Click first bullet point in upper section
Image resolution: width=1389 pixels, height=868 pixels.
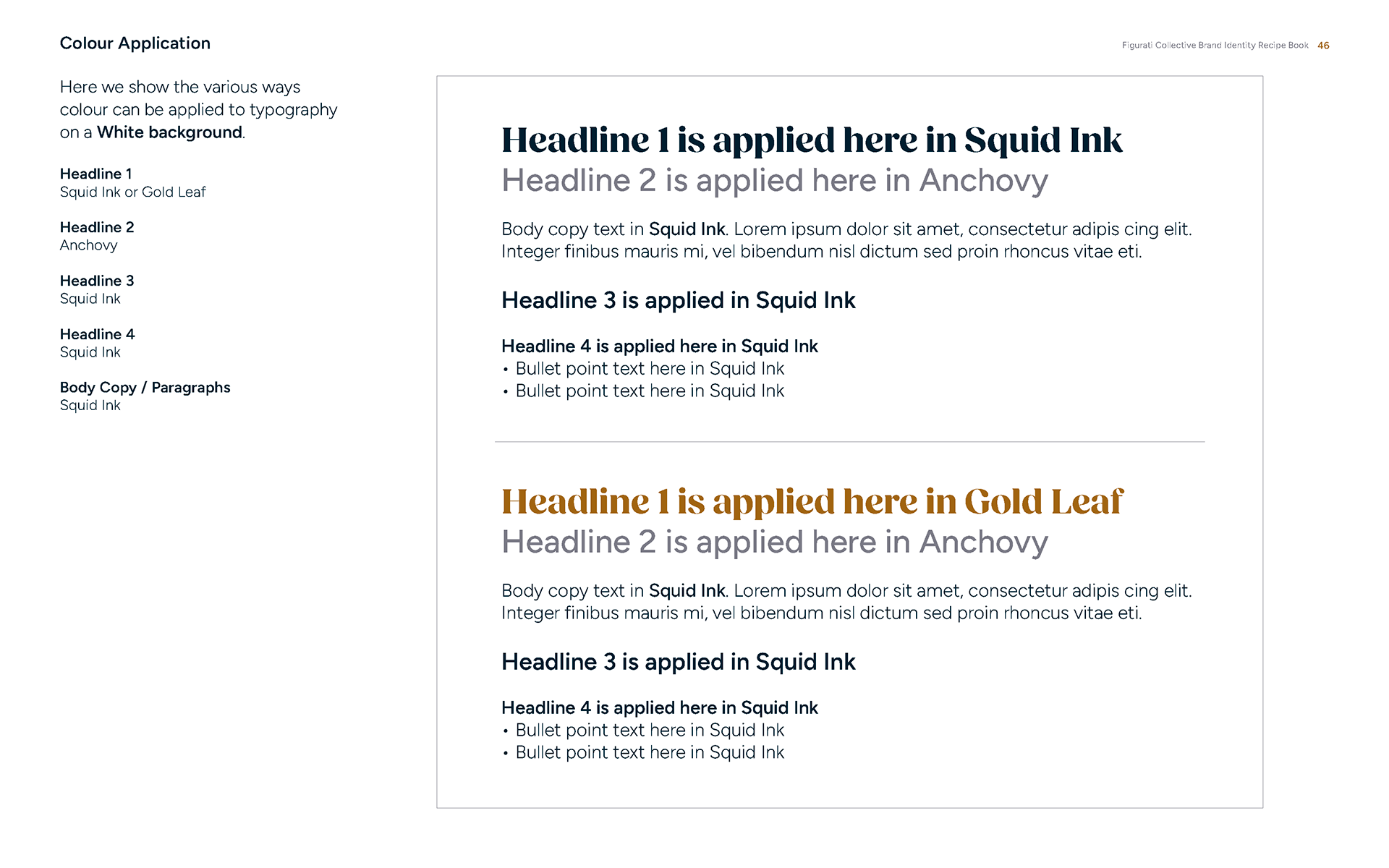pos(649,369)
